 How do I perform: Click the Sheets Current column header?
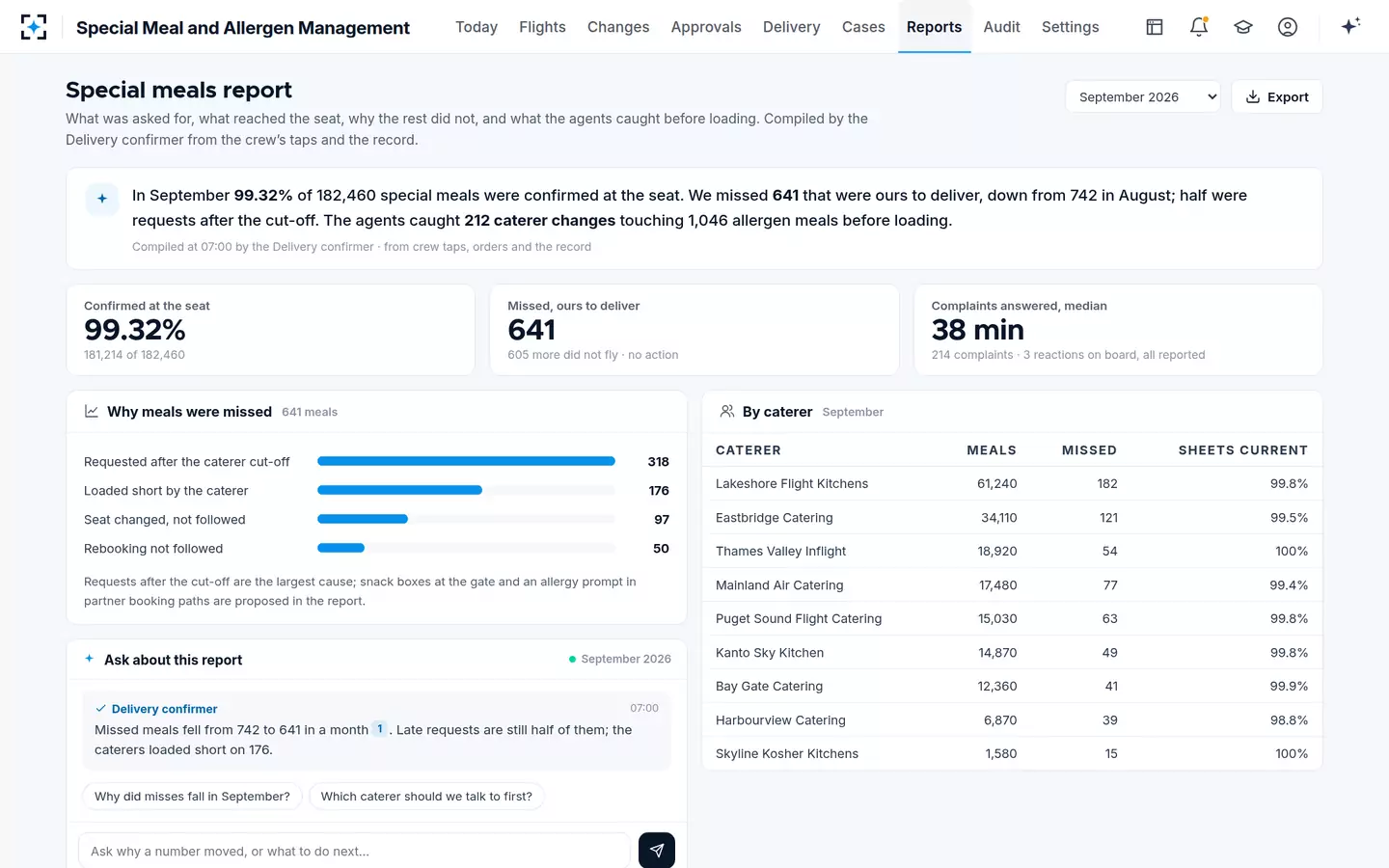click(x=1243, y=450)
